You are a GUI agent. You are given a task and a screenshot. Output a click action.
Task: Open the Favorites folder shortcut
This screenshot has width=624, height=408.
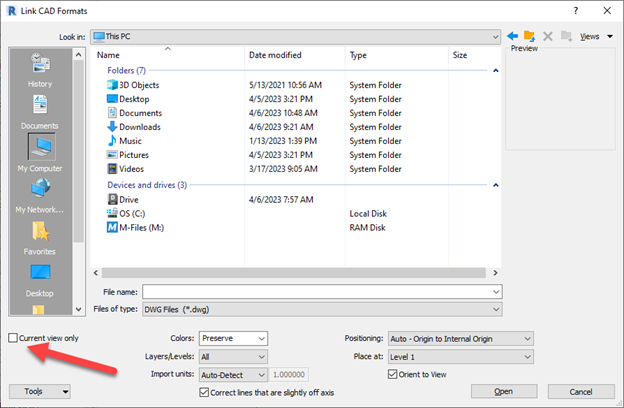coord(40,236)
